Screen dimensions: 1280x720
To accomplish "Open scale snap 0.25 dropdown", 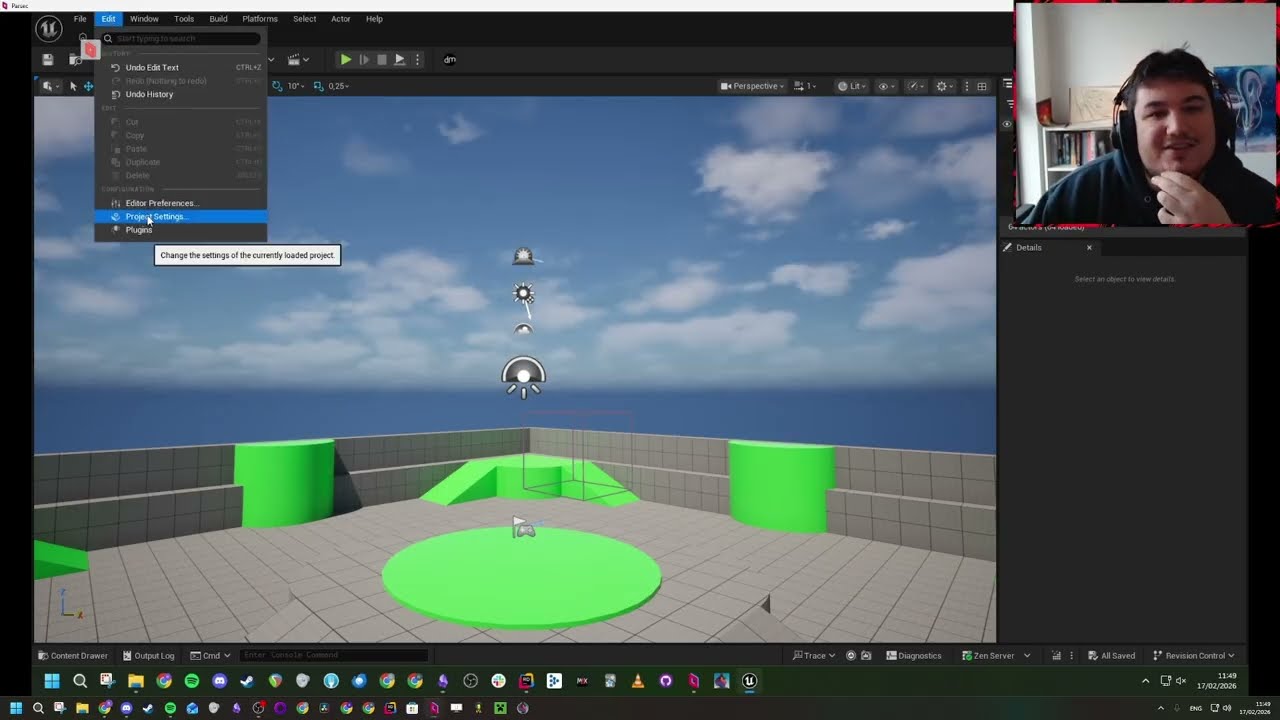I will pos(339,86).
